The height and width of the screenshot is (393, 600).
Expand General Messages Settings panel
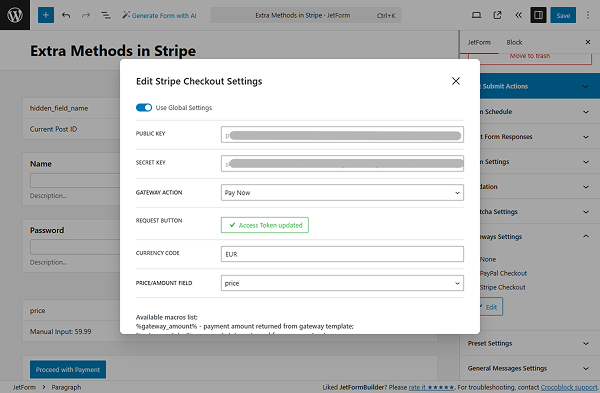[530, 368]
